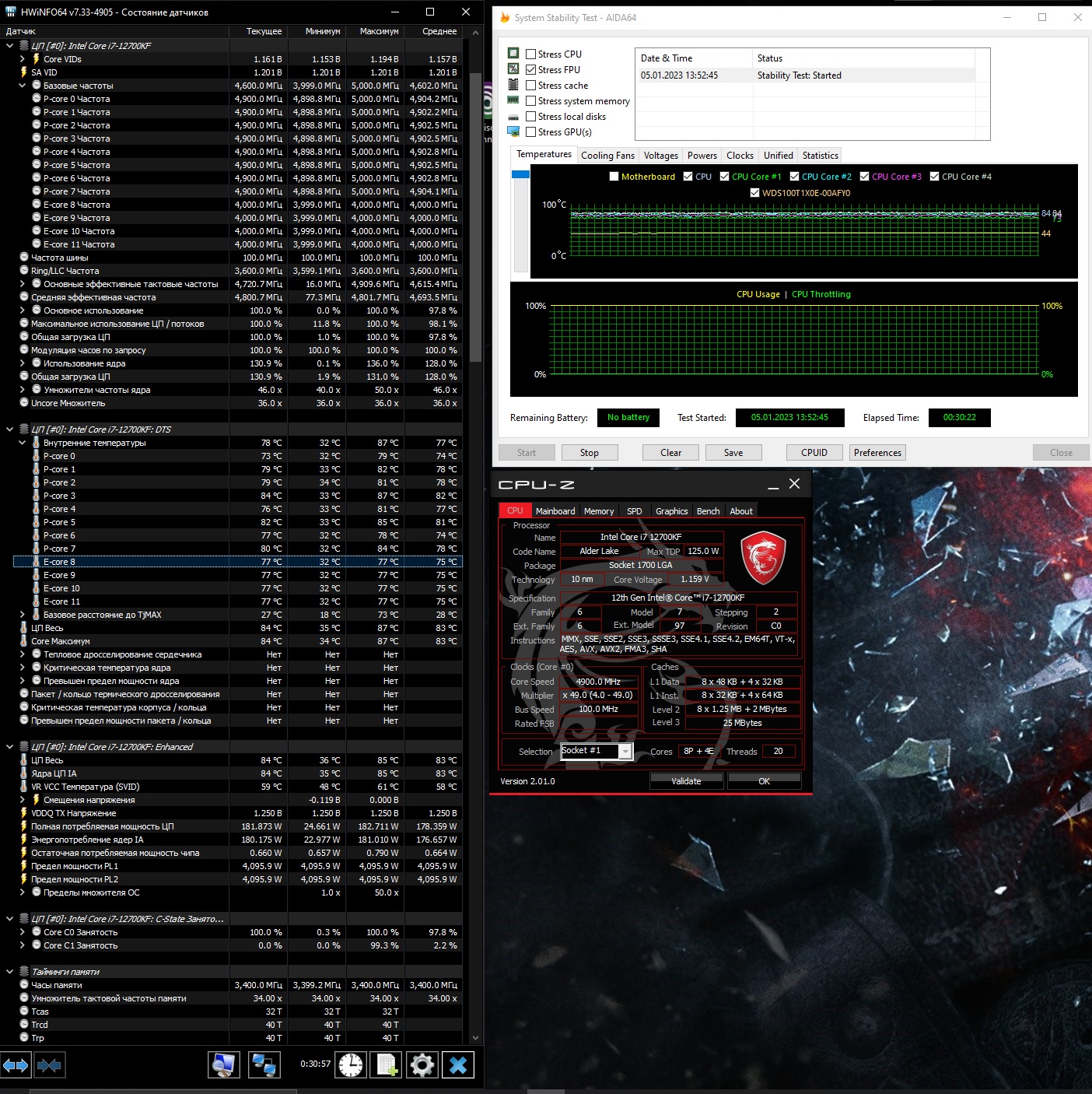
Task: Click the two-computers remote connection icon in HWiNFO
Action: [264, 1064]
